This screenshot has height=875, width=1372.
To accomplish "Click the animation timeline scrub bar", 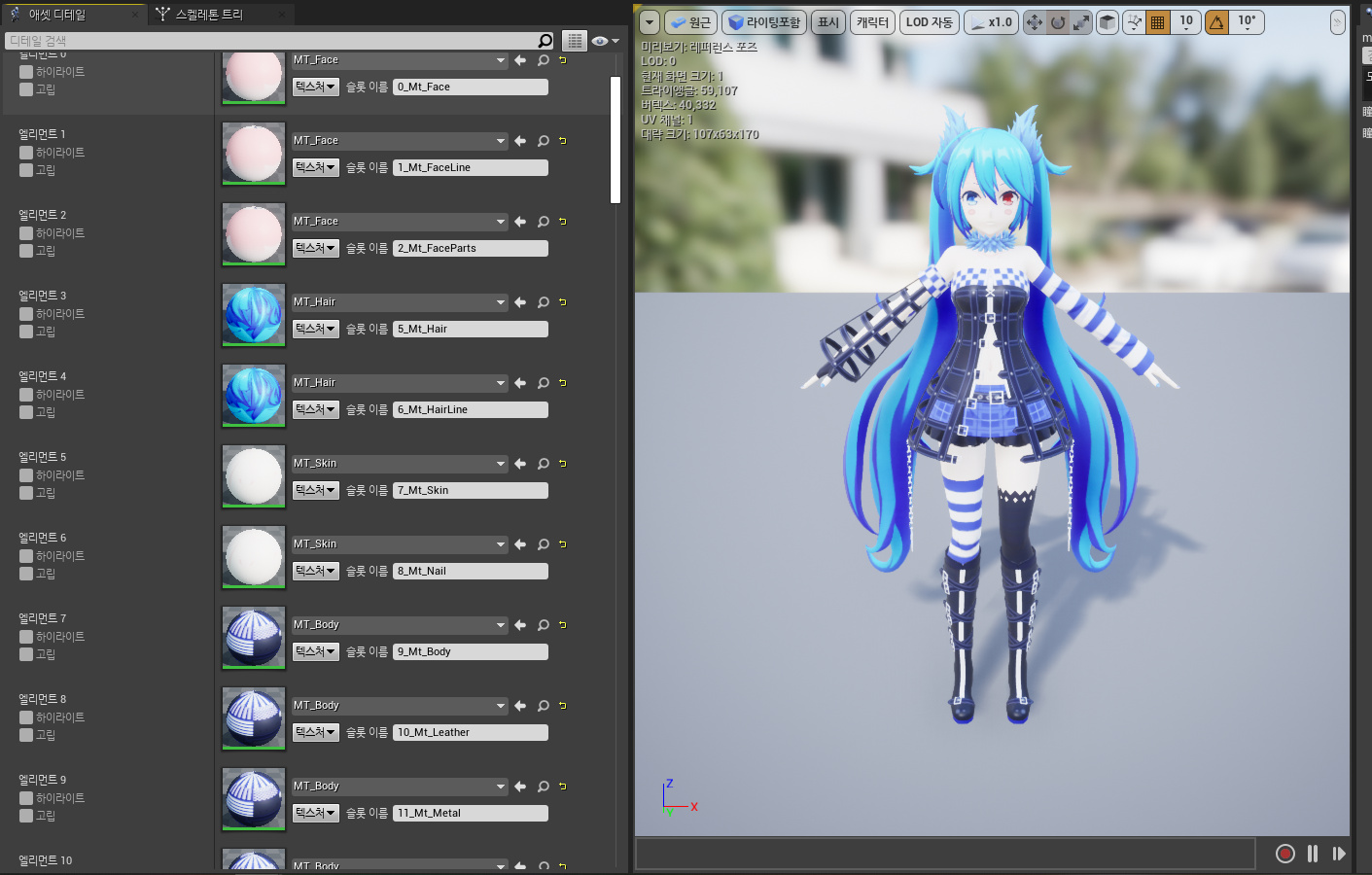I will tap(945, 854).
